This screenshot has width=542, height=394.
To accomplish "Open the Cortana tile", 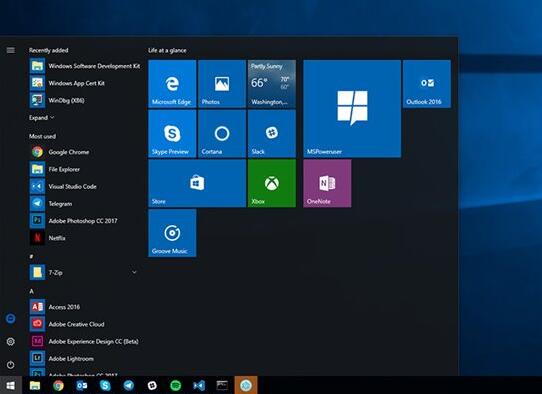I will (x=222, y=133).
